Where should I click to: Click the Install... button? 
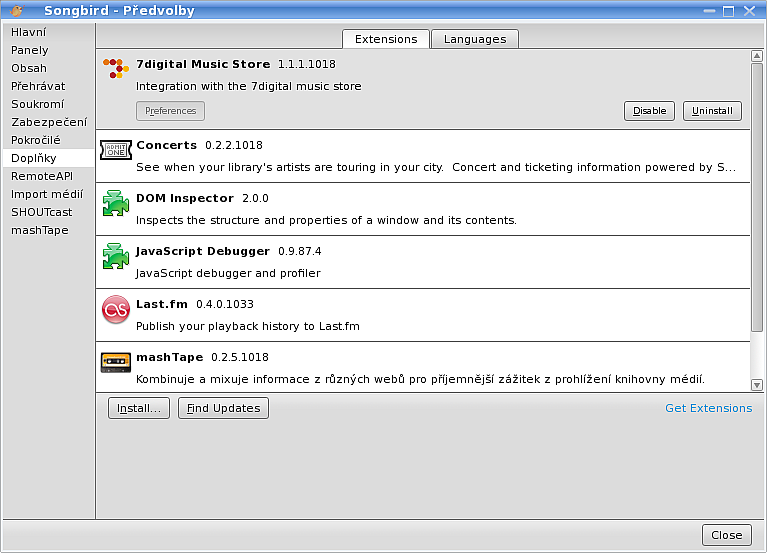139,408
